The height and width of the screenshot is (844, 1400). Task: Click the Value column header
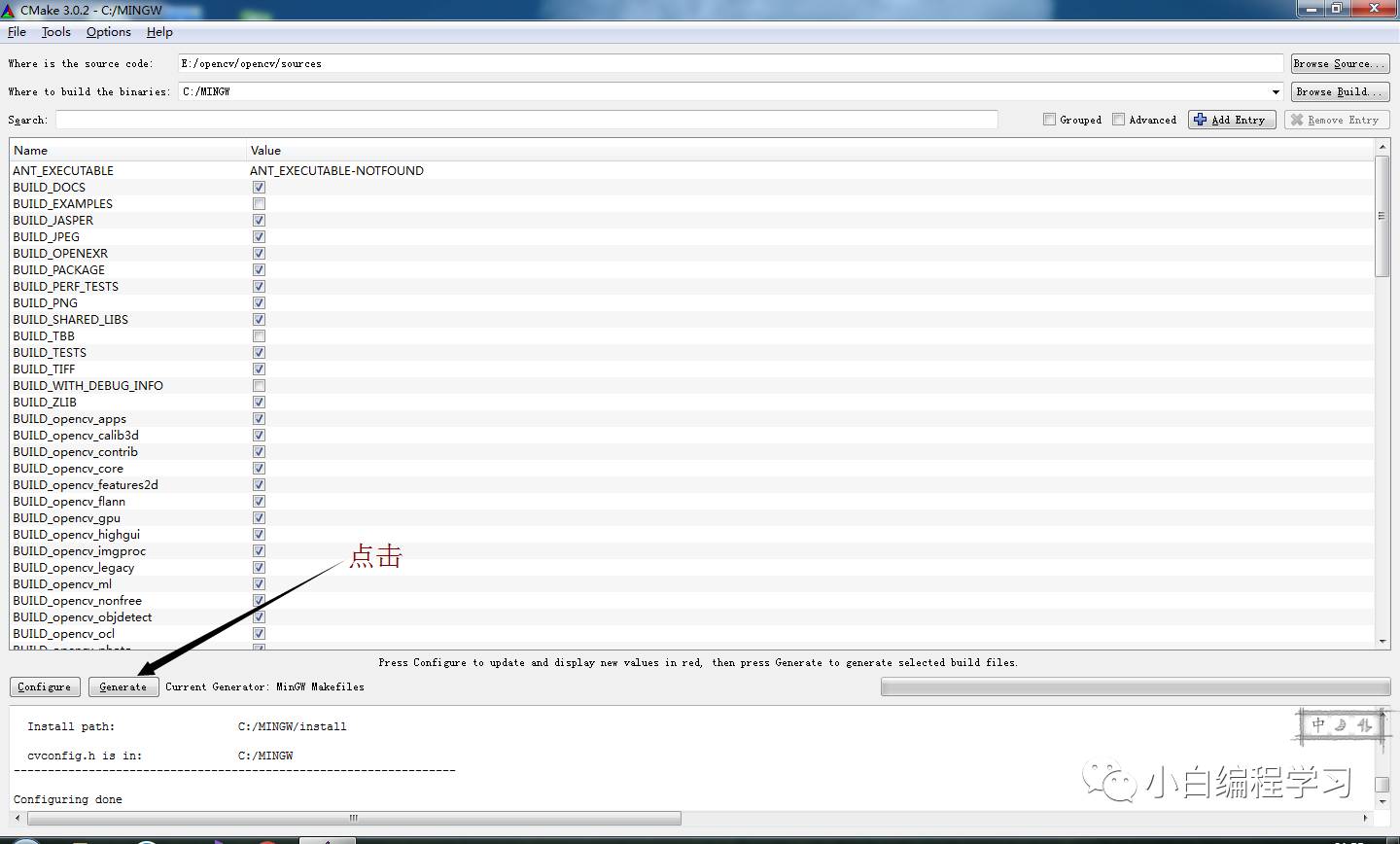(810, 151)
